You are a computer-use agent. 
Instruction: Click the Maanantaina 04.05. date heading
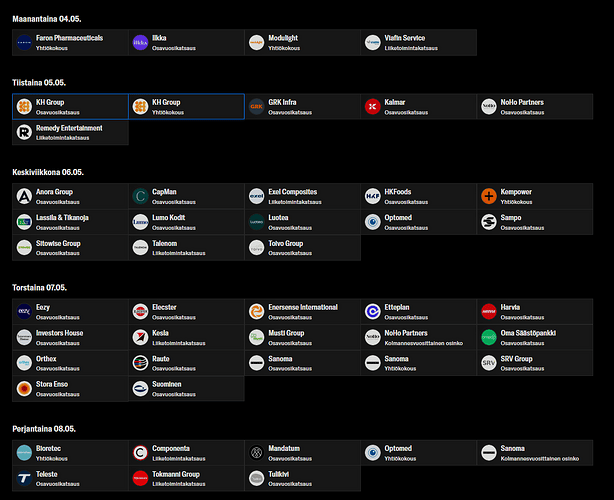pos(47,19)
